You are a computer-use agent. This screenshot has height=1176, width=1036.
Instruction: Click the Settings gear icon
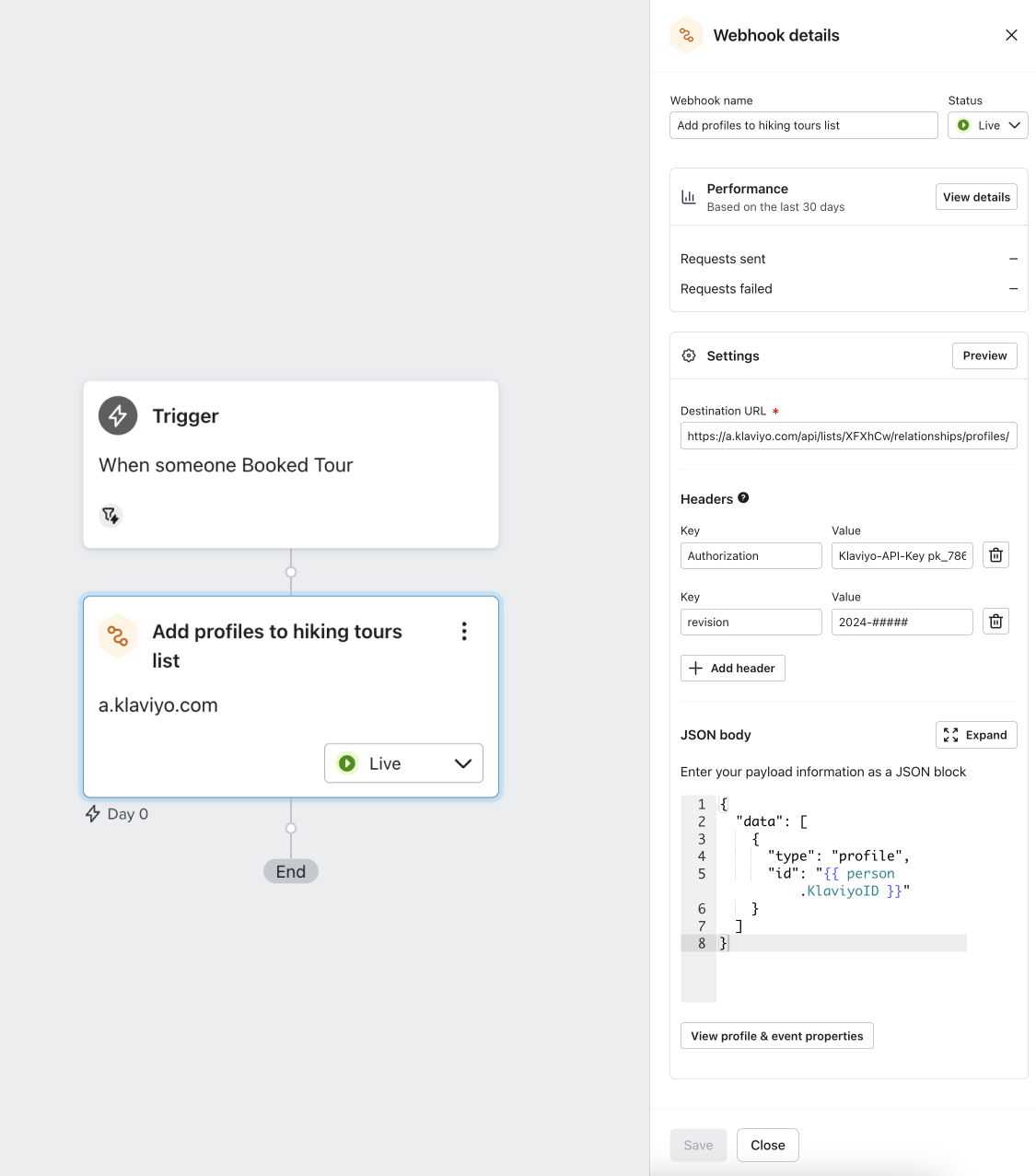point(689,355)
